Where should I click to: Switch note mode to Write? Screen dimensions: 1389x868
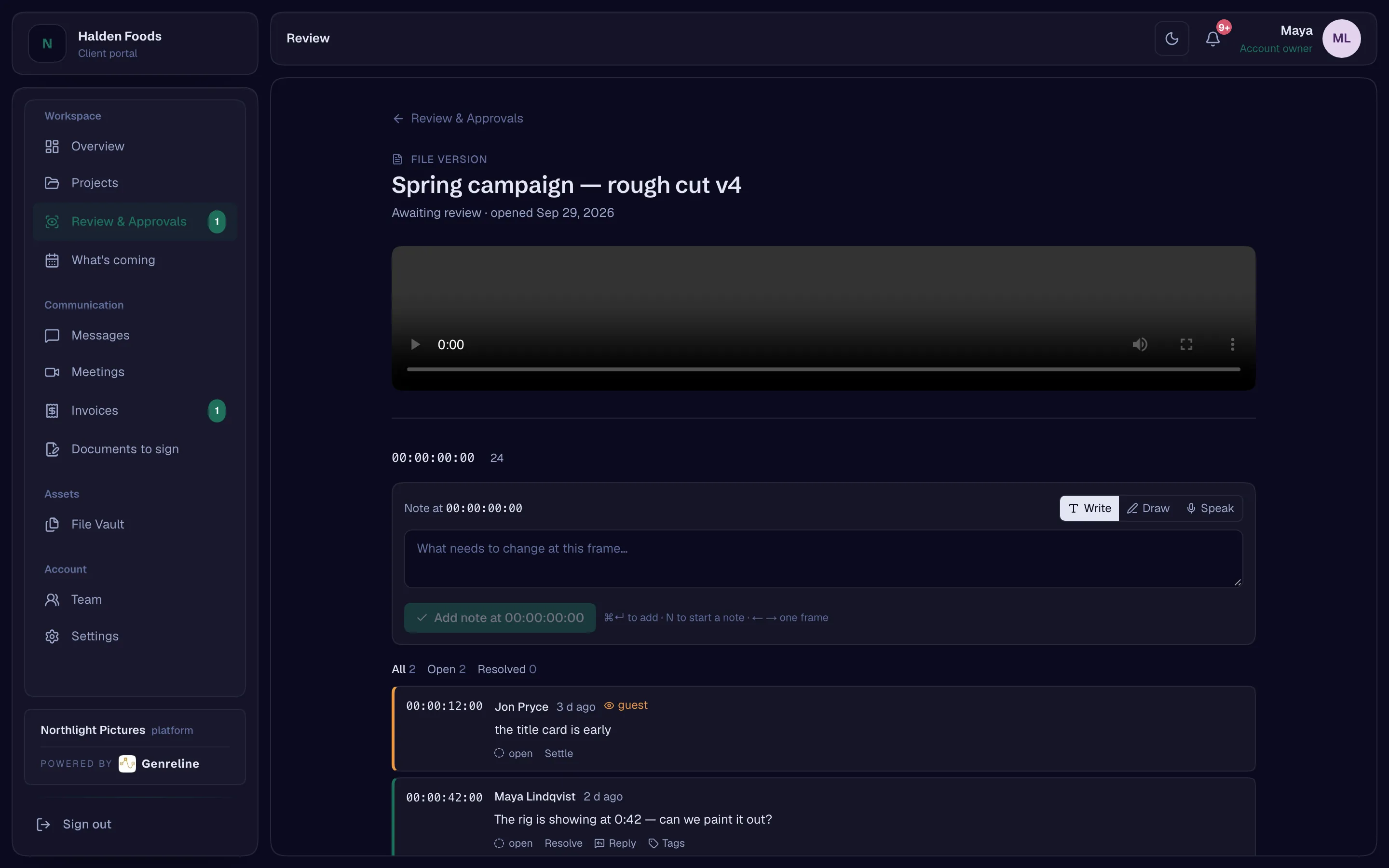pos(1089,508)
